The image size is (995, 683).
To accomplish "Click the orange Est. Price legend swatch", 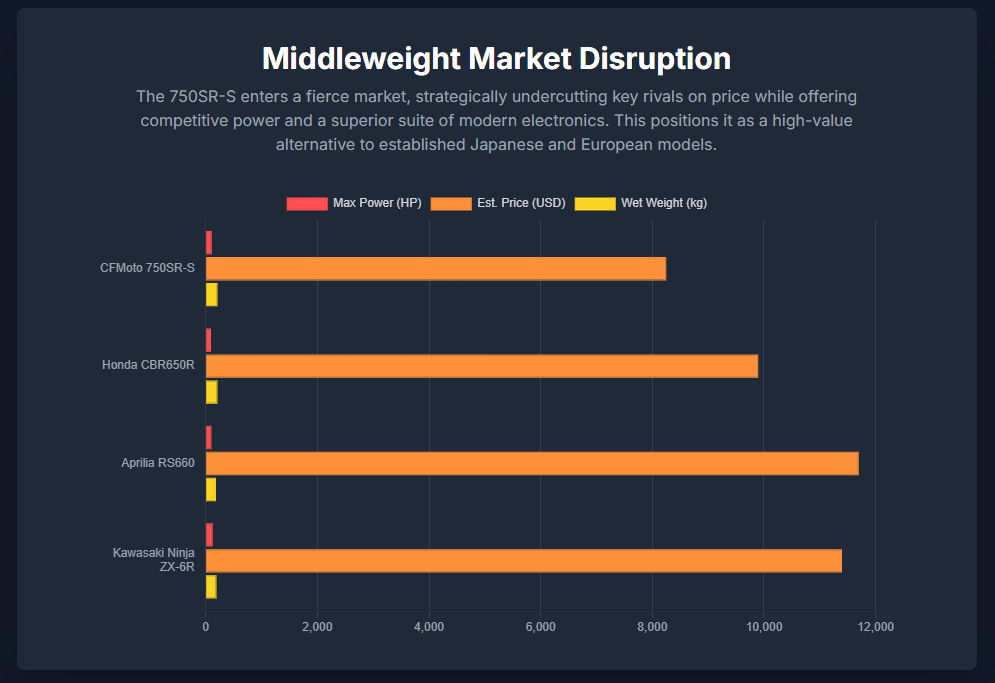I will 451,203.
